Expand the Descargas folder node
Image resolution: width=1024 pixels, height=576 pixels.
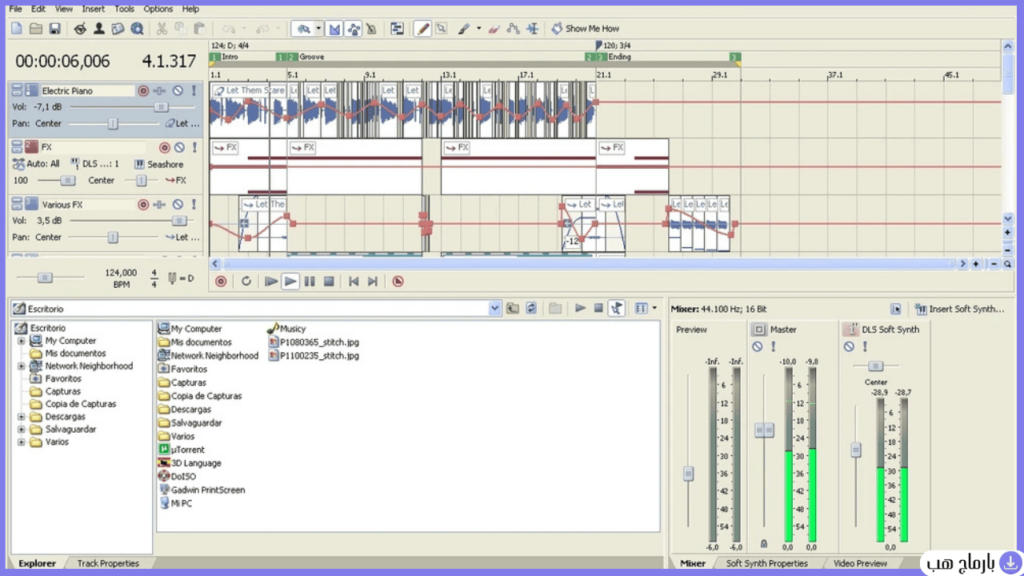pos(22,417)
